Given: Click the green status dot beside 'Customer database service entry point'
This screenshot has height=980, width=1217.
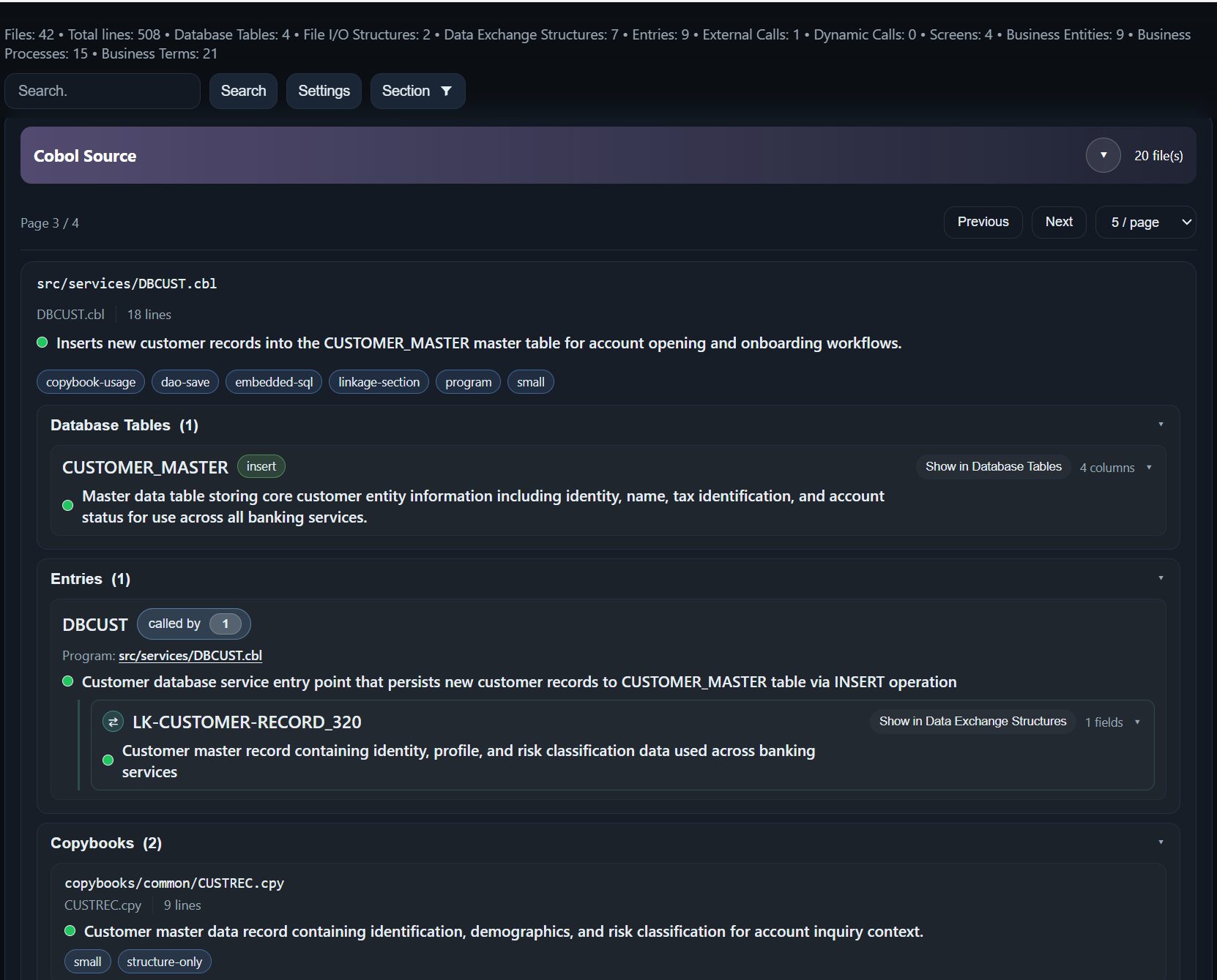Looking at the screenshot, I should coord(68,681).
